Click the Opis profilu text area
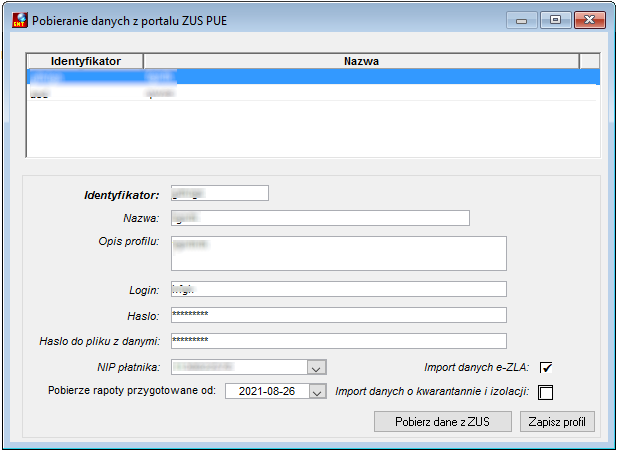The image size is (617, 451). [x=339, y=253]
